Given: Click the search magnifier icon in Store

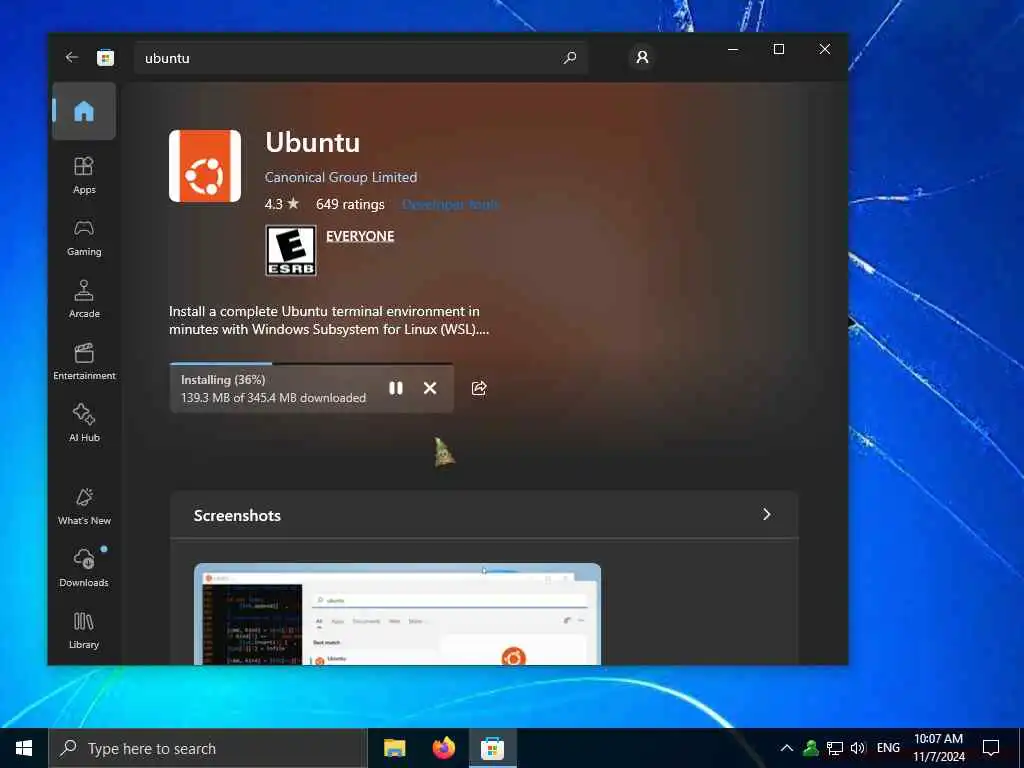Looking at the screenshot, I should click(569, 57).
